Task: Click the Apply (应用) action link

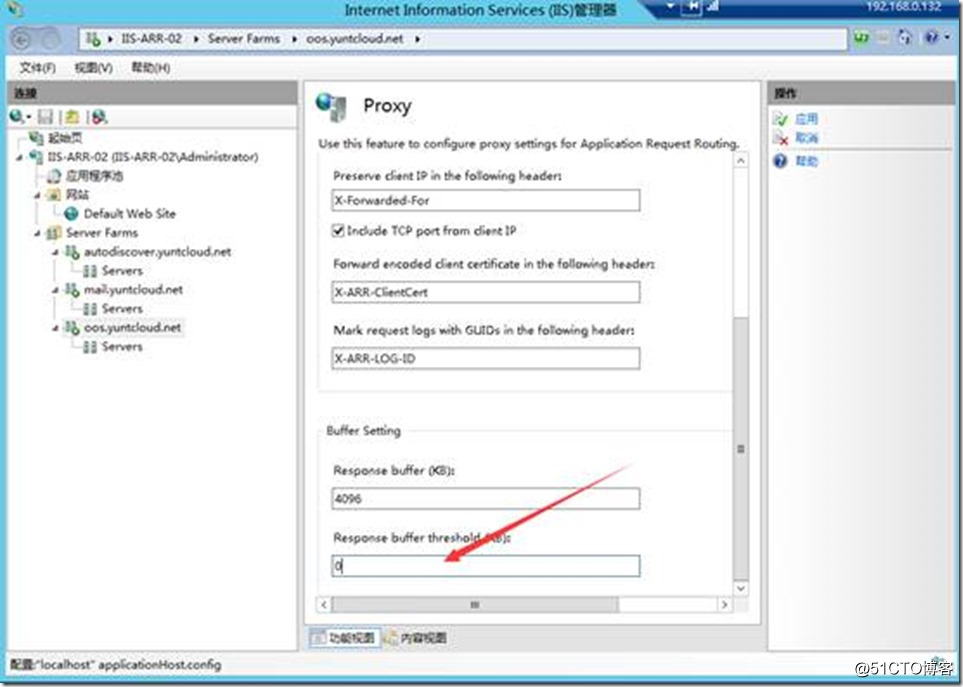Action: point(806,119)
